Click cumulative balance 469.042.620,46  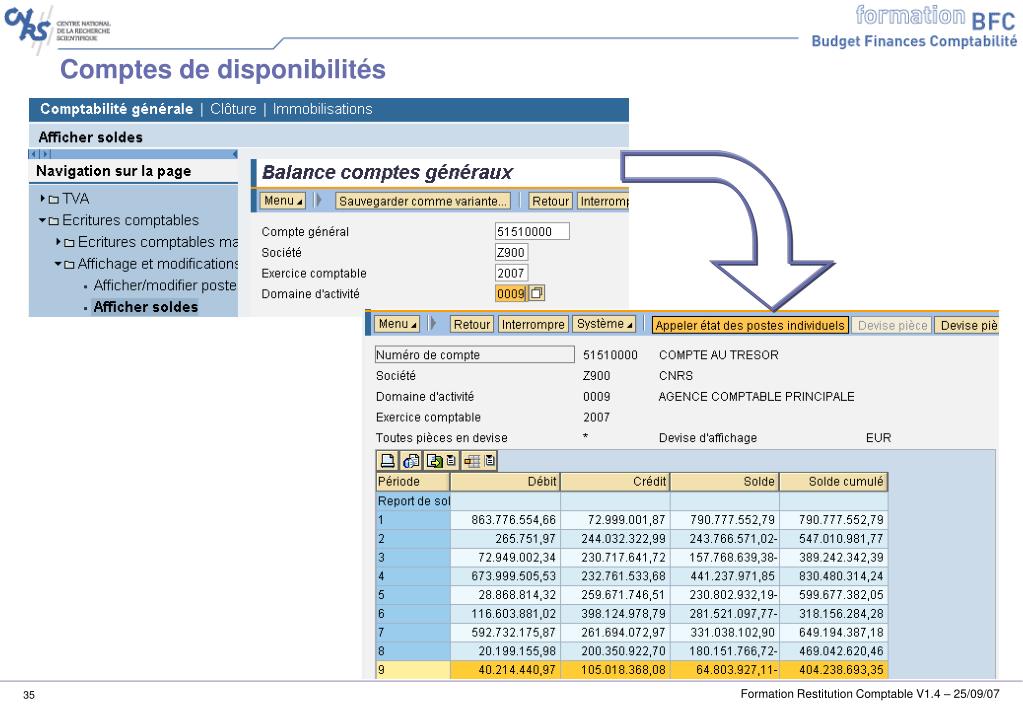pos(841,651)
